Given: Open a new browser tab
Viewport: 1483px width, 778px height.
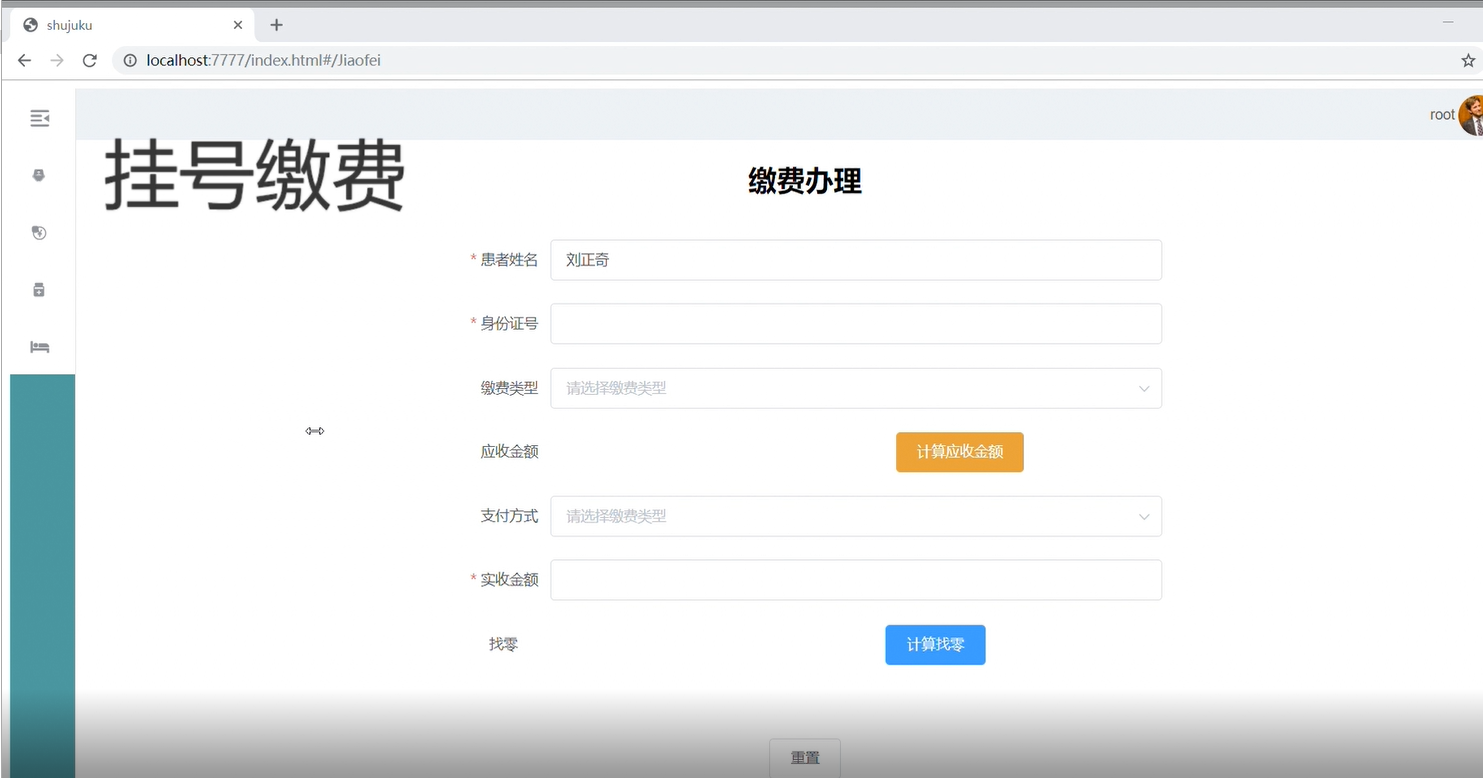Looking at the screenshot, I should 277,25.
